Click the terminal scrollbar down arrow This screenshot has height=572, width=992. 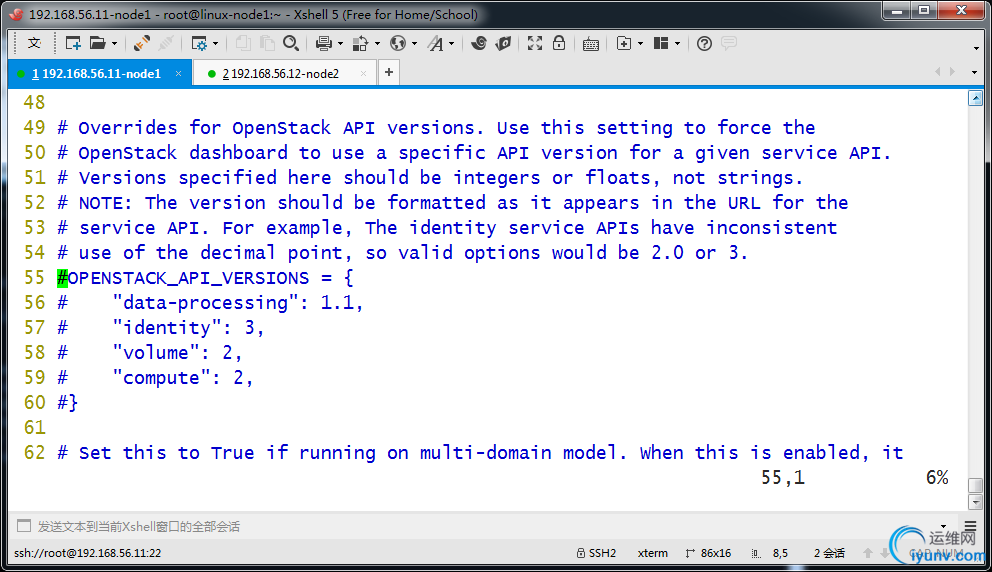976,502
